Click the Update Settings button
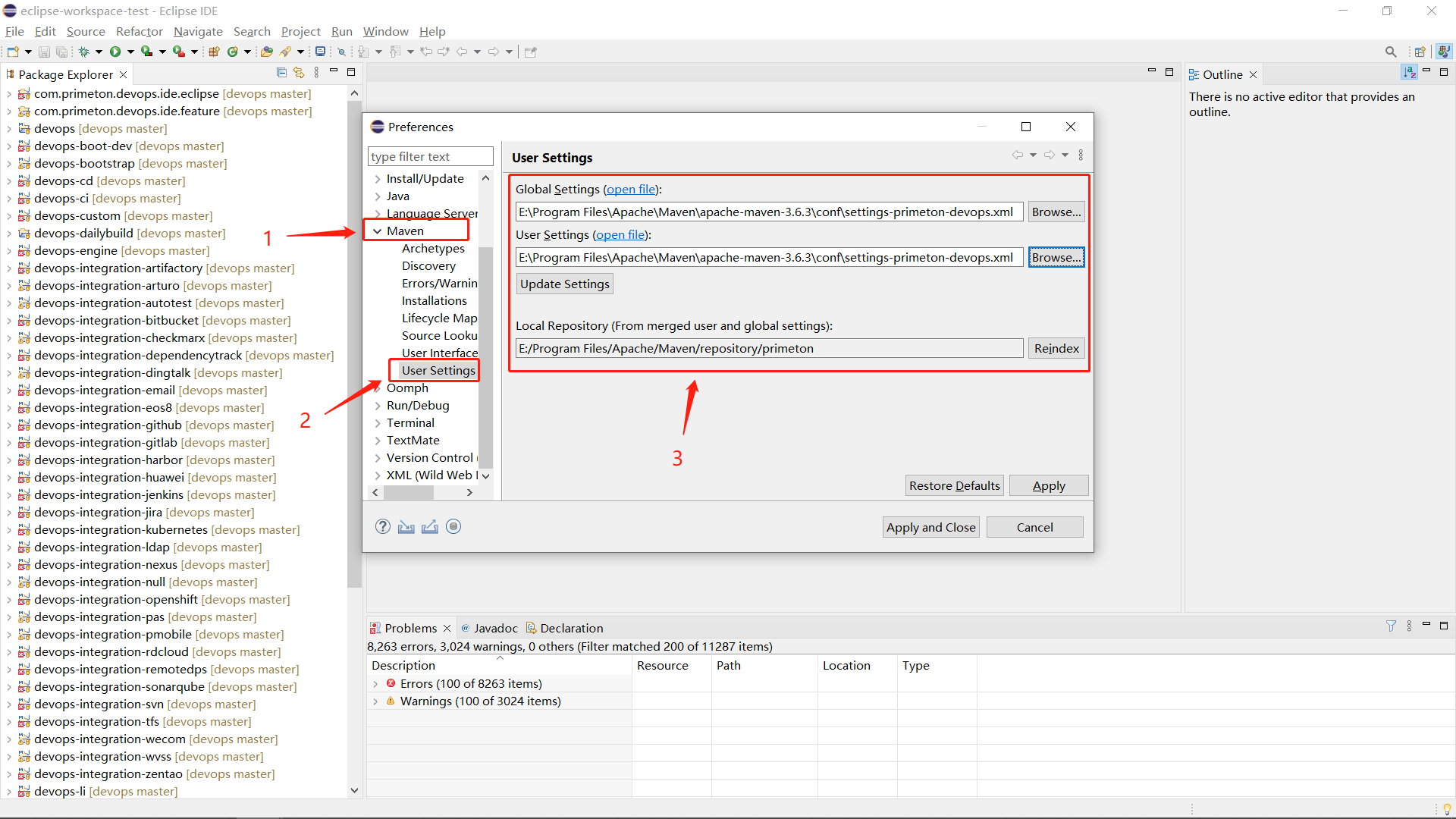The width and height of the screenshot is (1456, 819). (564, 284)
